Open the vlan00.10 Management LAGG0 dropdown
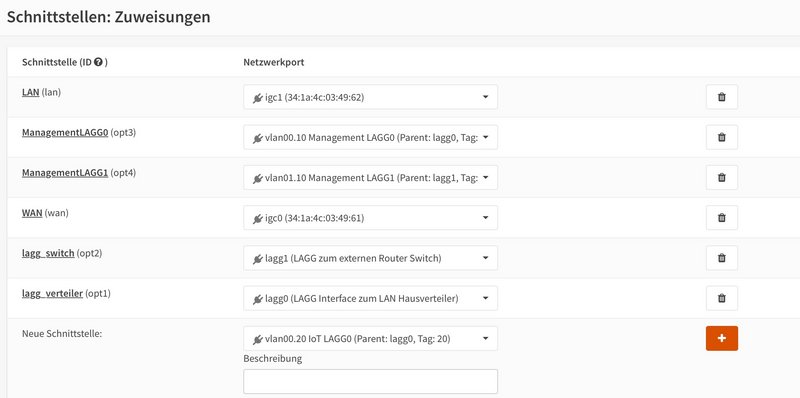 [x=370, y=137]
